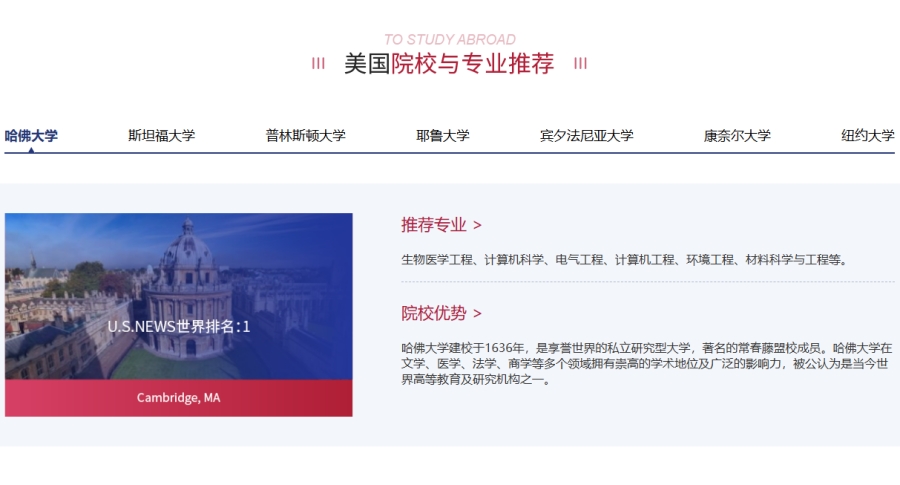This screenshot has height=485, width=900.
Task: Expand the arrow beside 推荐专业
Action: coord(478,226)
